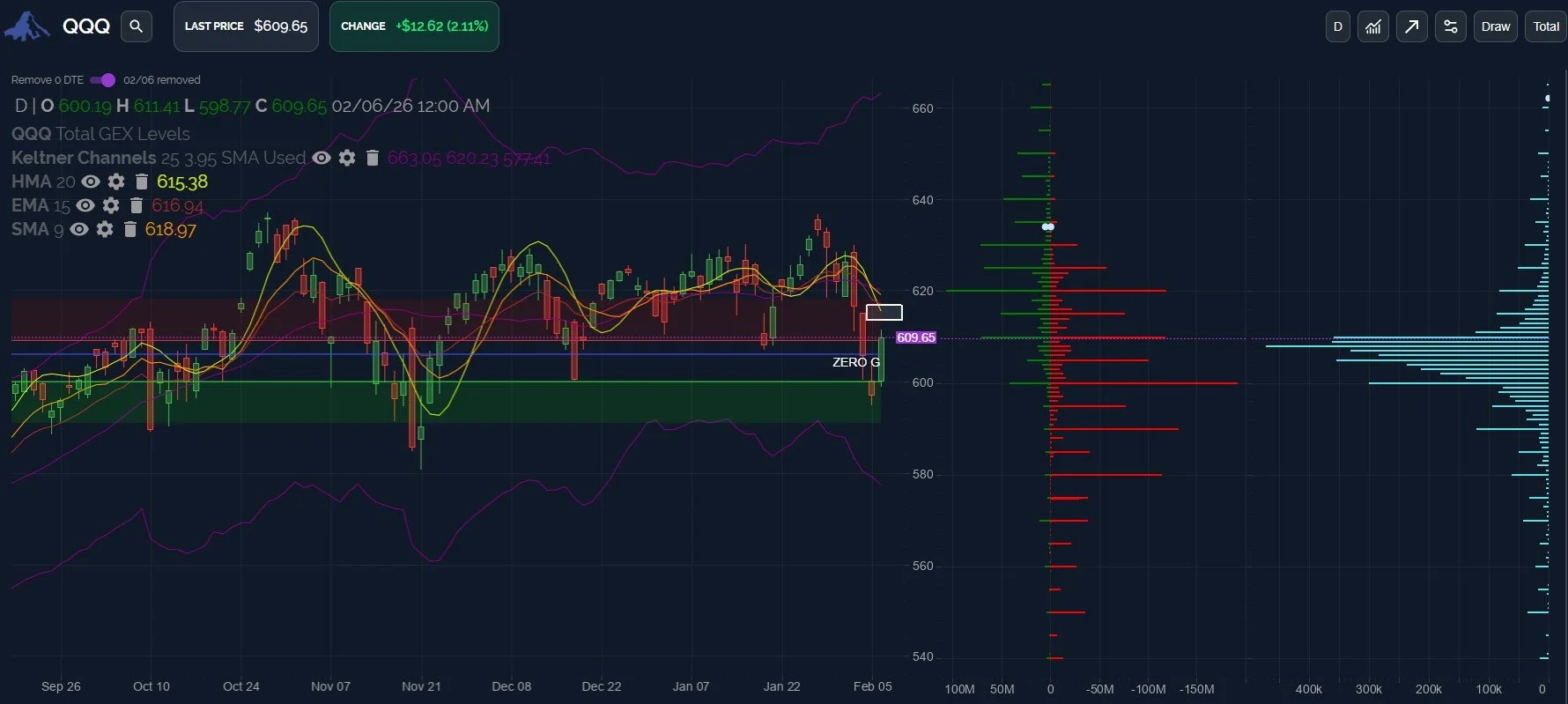Image resolution: width=1568 pixels, height=704 pixels.
Task: Click the 660 price axis label
Action: click(x=922, y=108)
